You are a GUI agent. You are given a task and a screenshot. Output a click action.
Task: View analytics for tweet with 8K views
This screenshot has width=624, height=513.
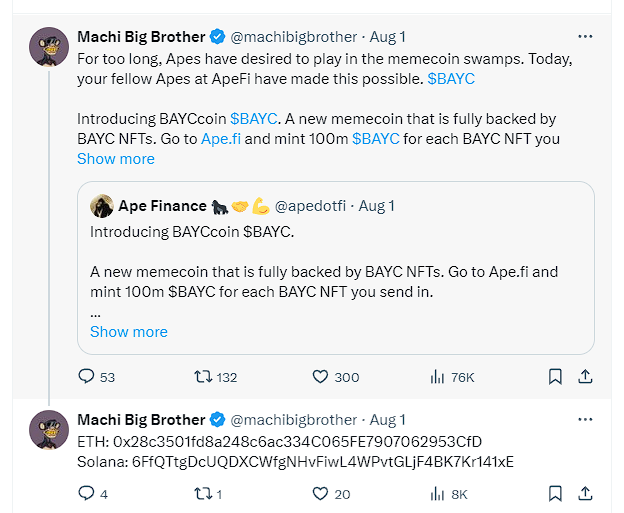pyautogui.click(x=437, y=493)
